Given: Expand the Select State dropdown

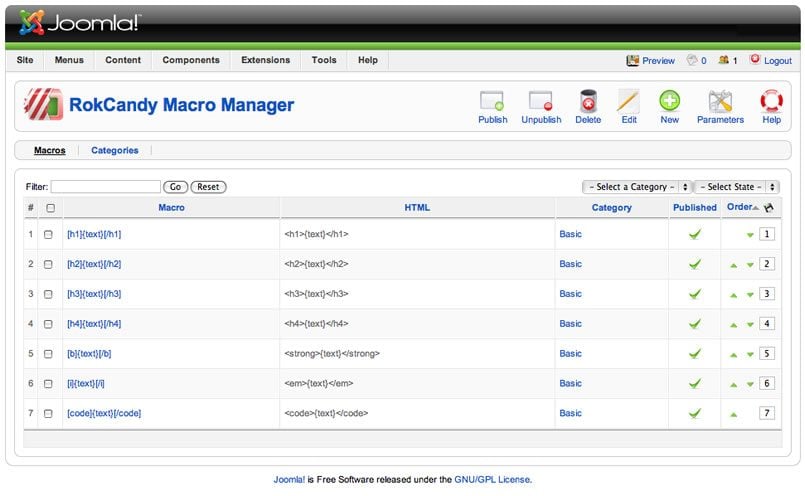Looking at the screenshot, I should pos(736,187).
